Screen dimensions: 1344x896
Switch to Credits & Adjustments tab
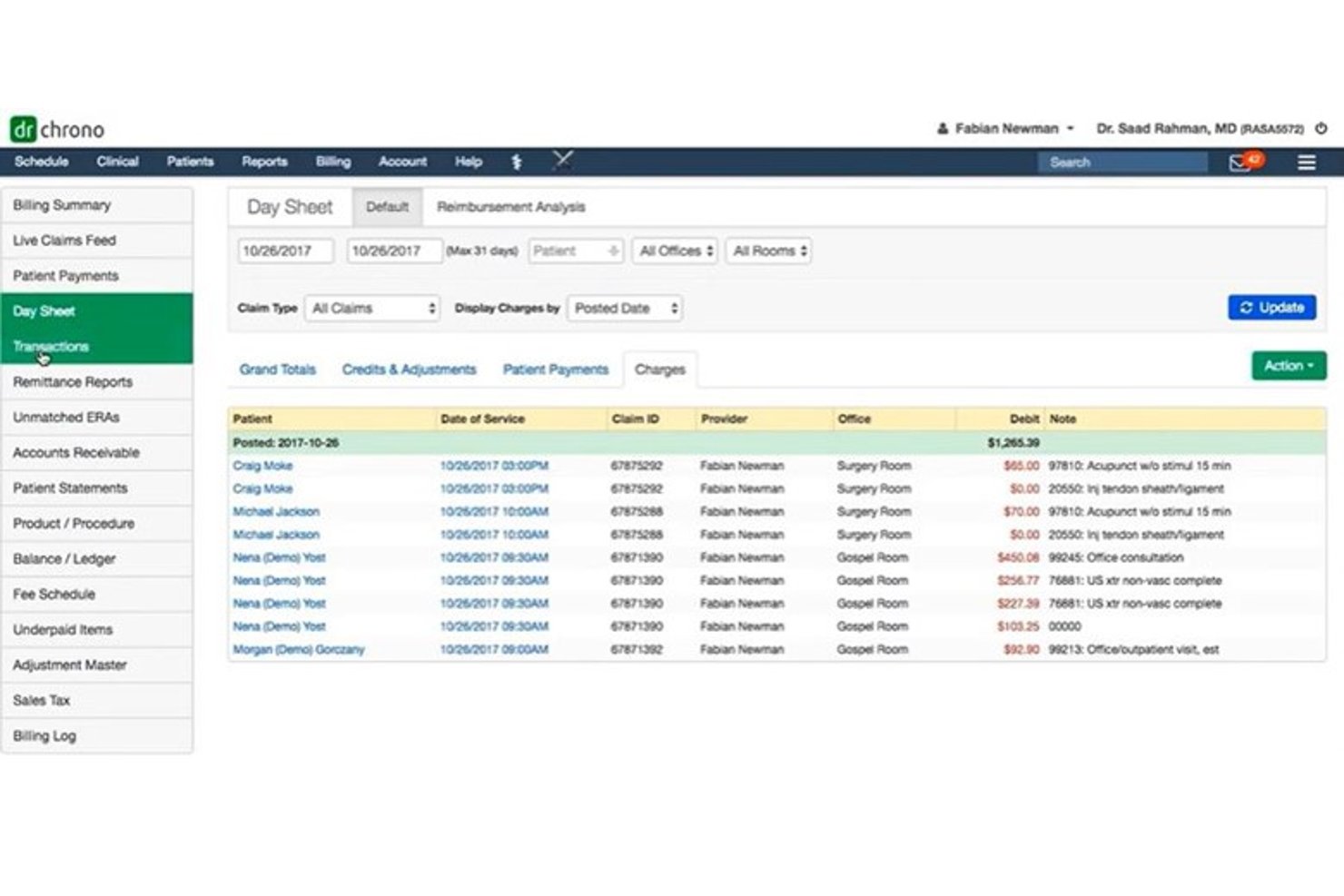pyautogui.click(x=409, y=369)
